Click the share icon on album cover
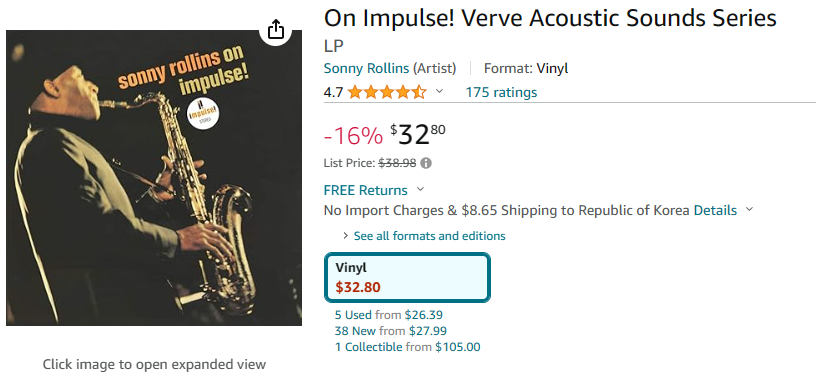The width and height of the screenshot is (816, 377). click(x=276, y=30)
